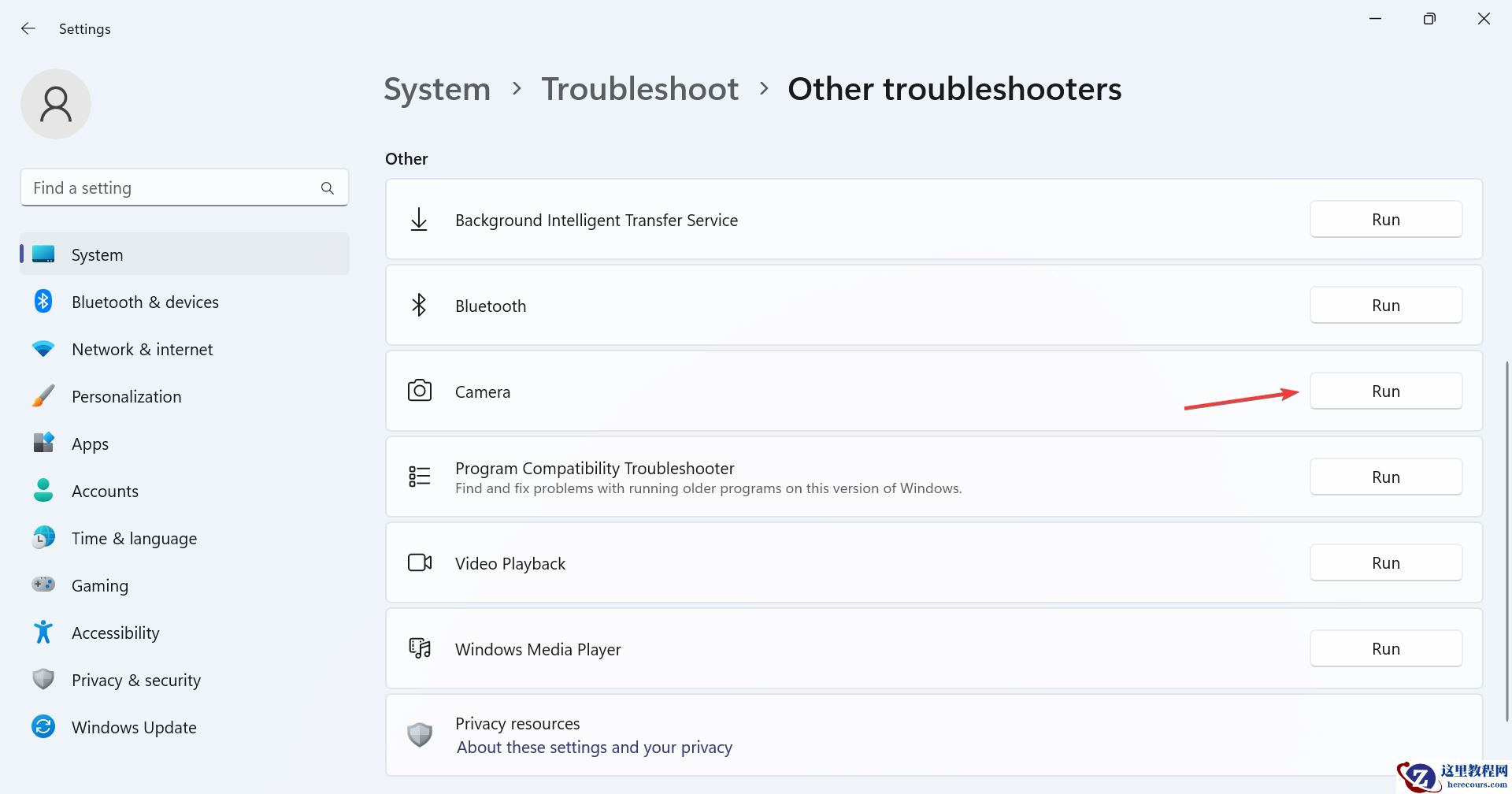1512x794 pixels.
Task: Click the user profile avatar
Action: (56, 104)
